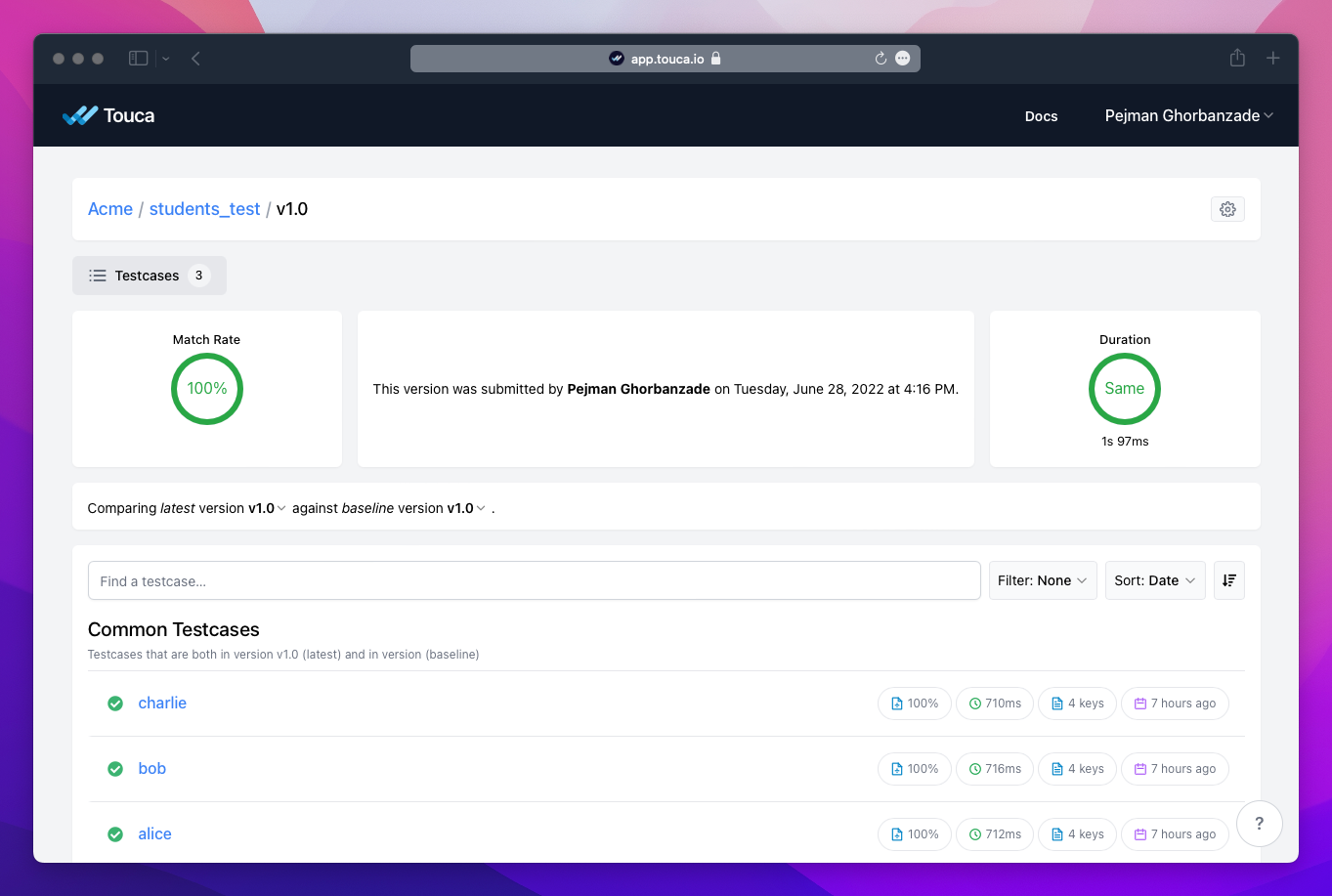1332x896 pixels.
Task: Go back using Safari back arrow
Action: coord(195,59)
